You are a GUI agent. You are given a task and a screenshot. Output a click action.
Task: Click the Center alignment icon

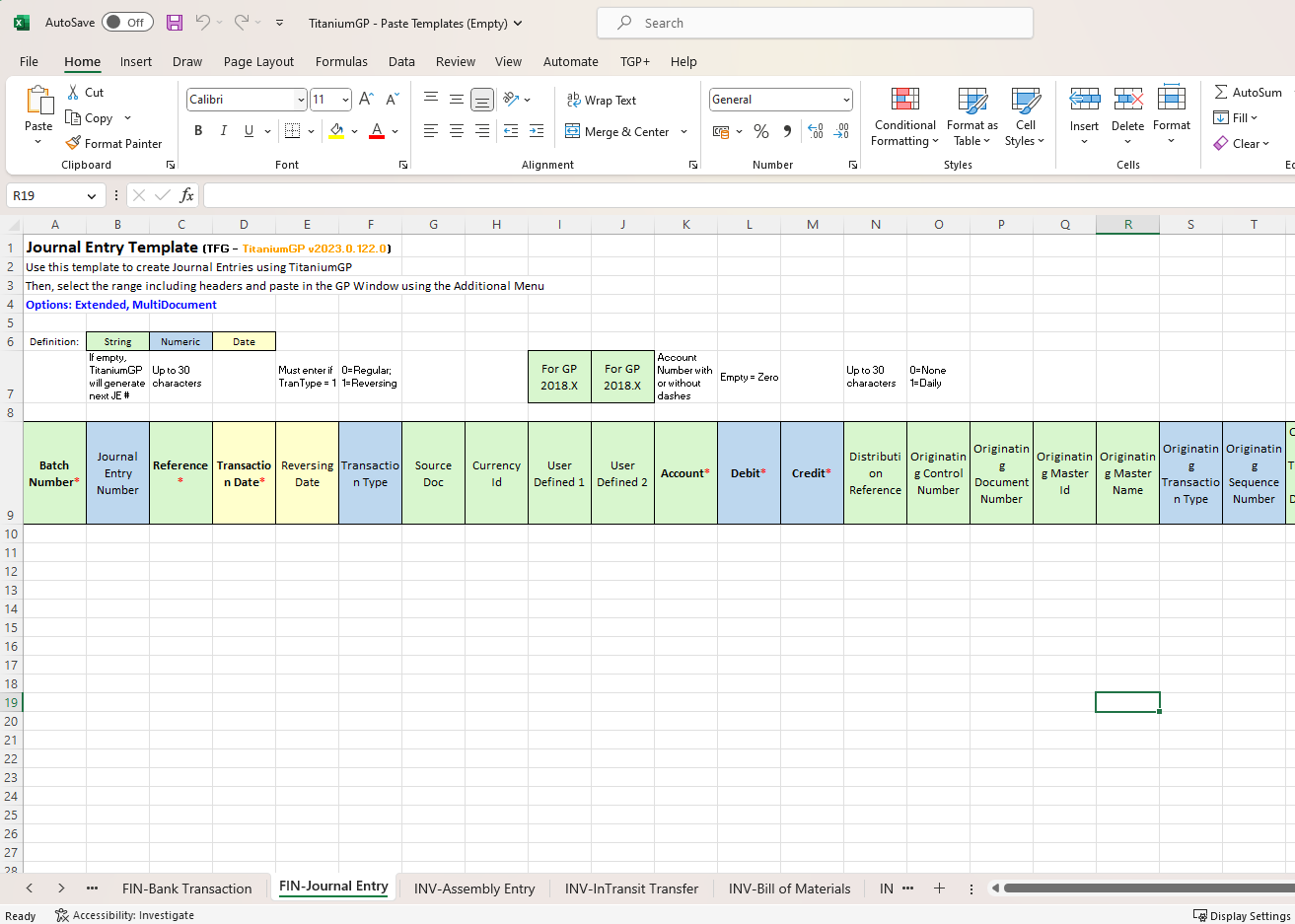point(457,130)
